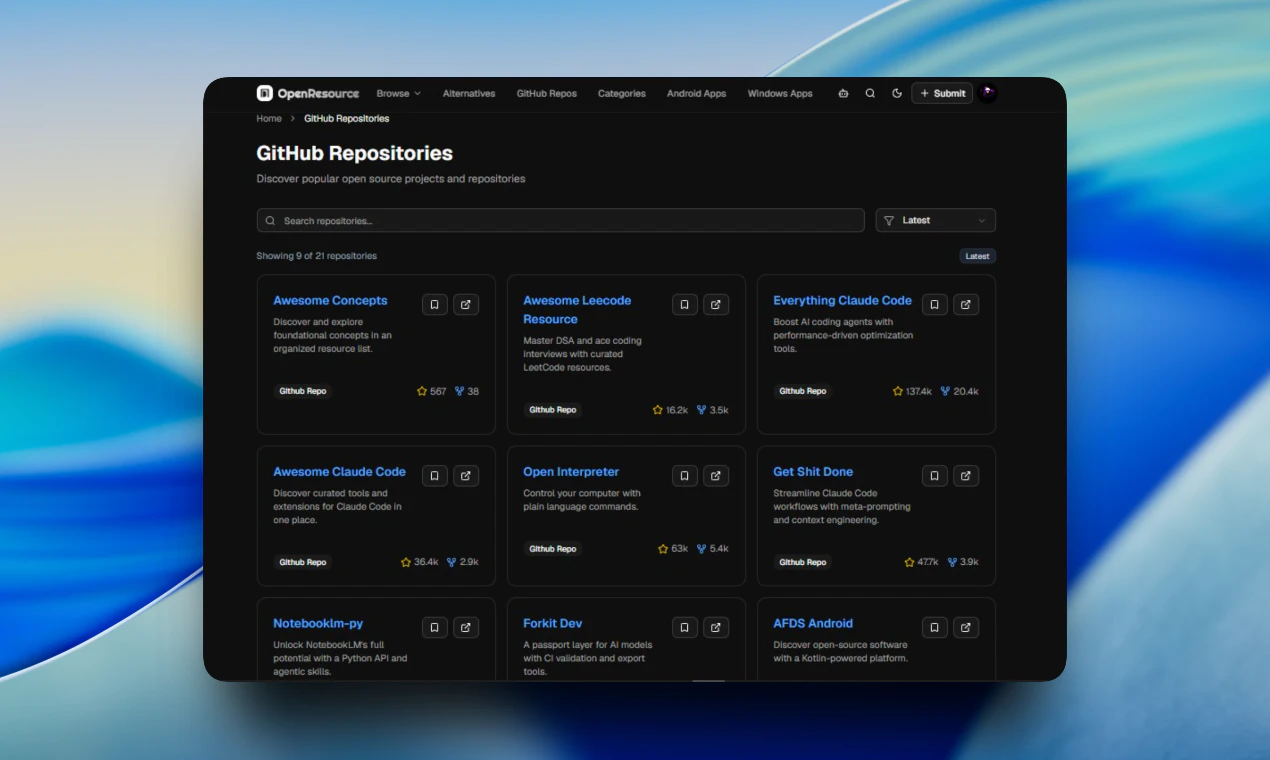Bookmark the Awesome Concepts repository
1270x760 pixels.
tap(434, 304)
